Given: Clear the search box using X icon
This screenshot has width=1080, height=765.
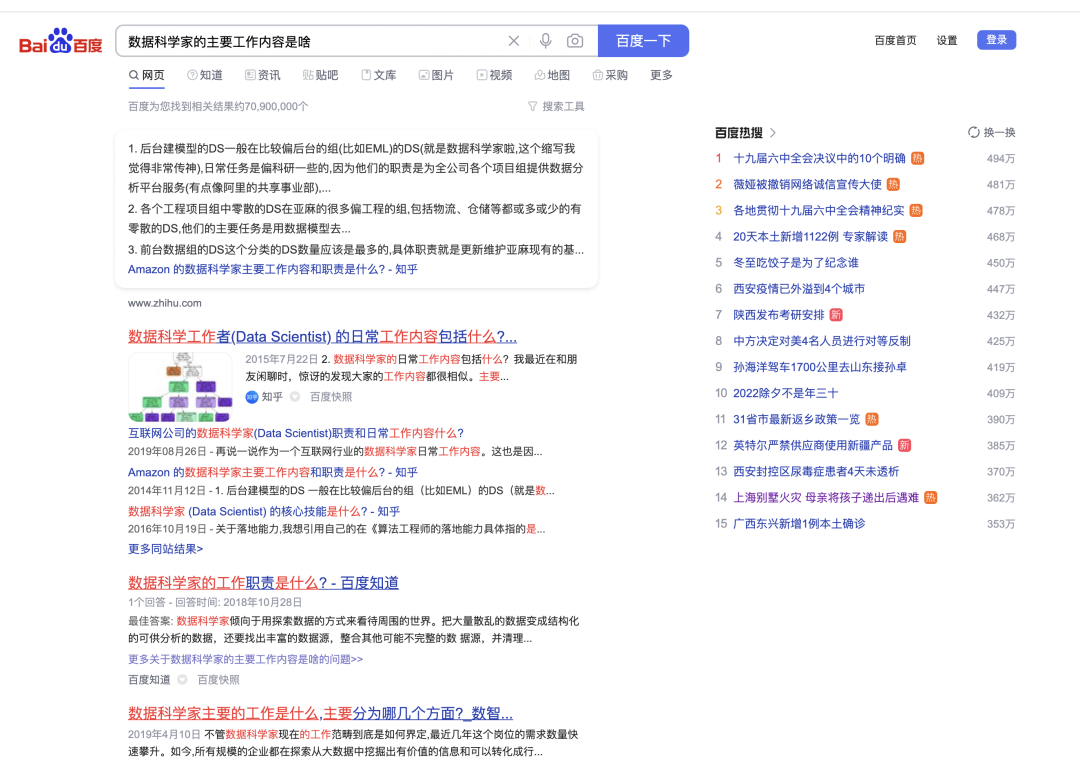Looking at the screenshot, I should click(x=514, y=40).
